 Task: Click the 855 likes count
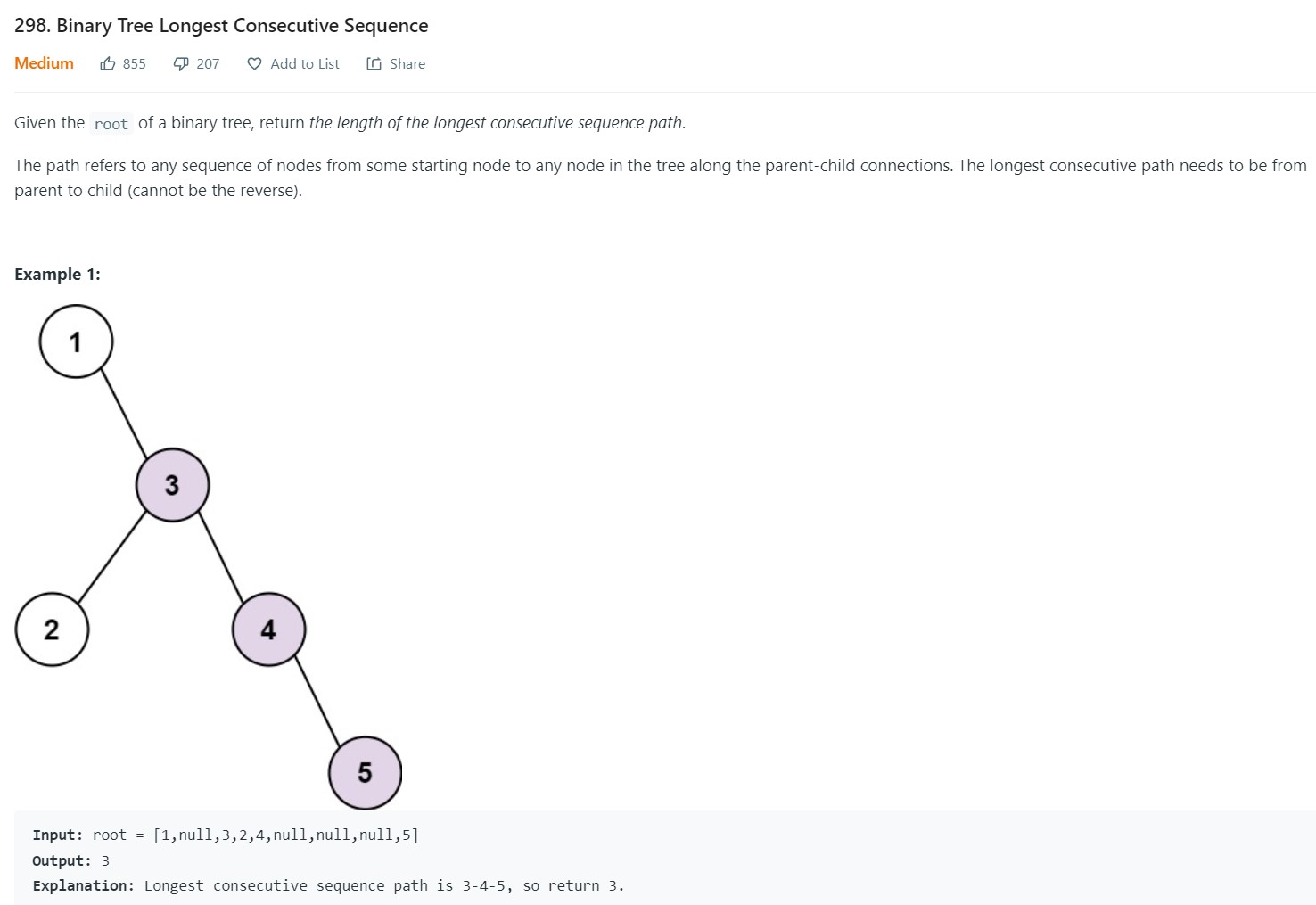(x=135, y=63)
